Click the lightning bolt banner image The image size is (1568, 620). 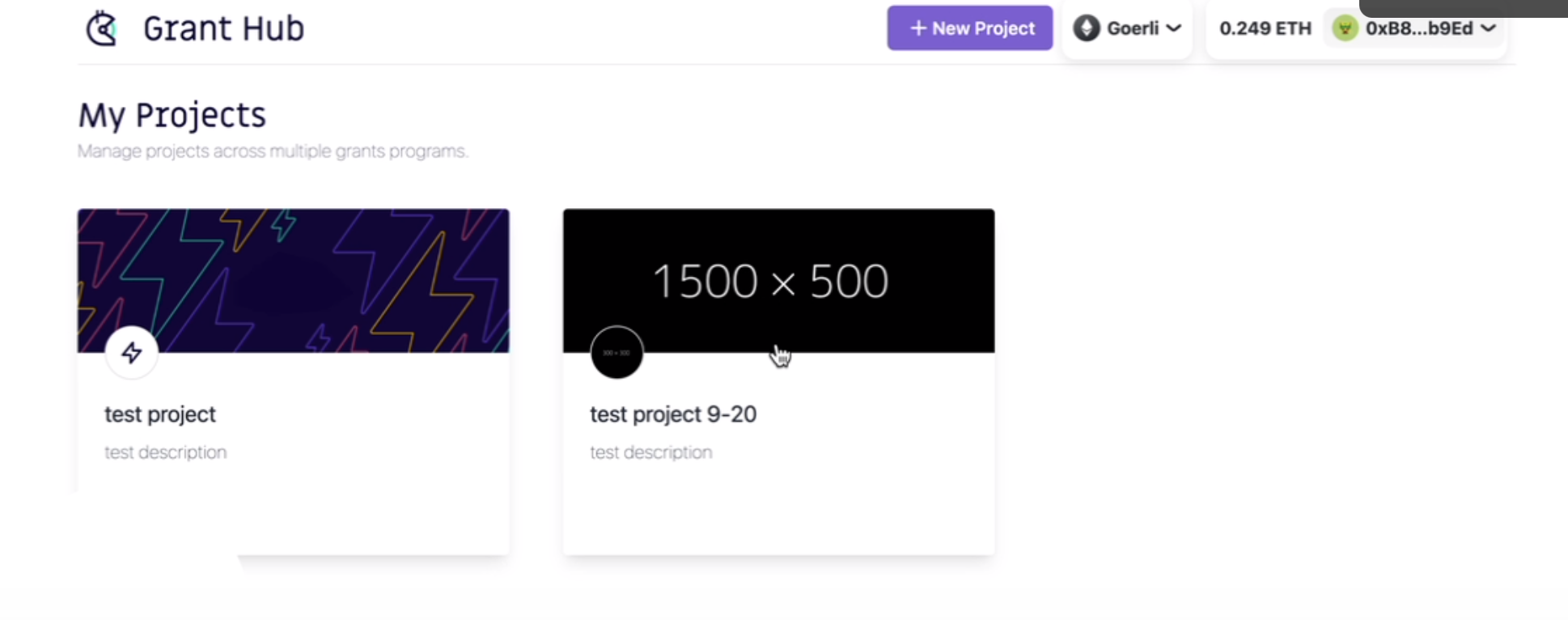[293, 281]
